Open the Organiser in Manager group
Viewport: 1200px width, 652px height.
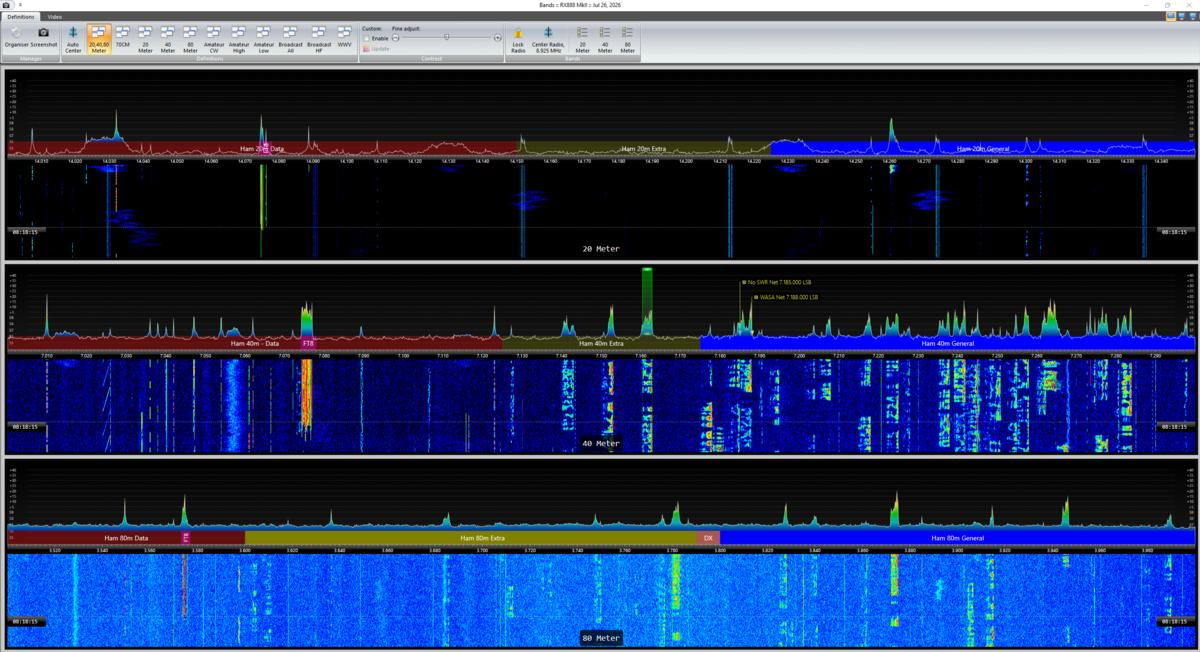(16, 39)
